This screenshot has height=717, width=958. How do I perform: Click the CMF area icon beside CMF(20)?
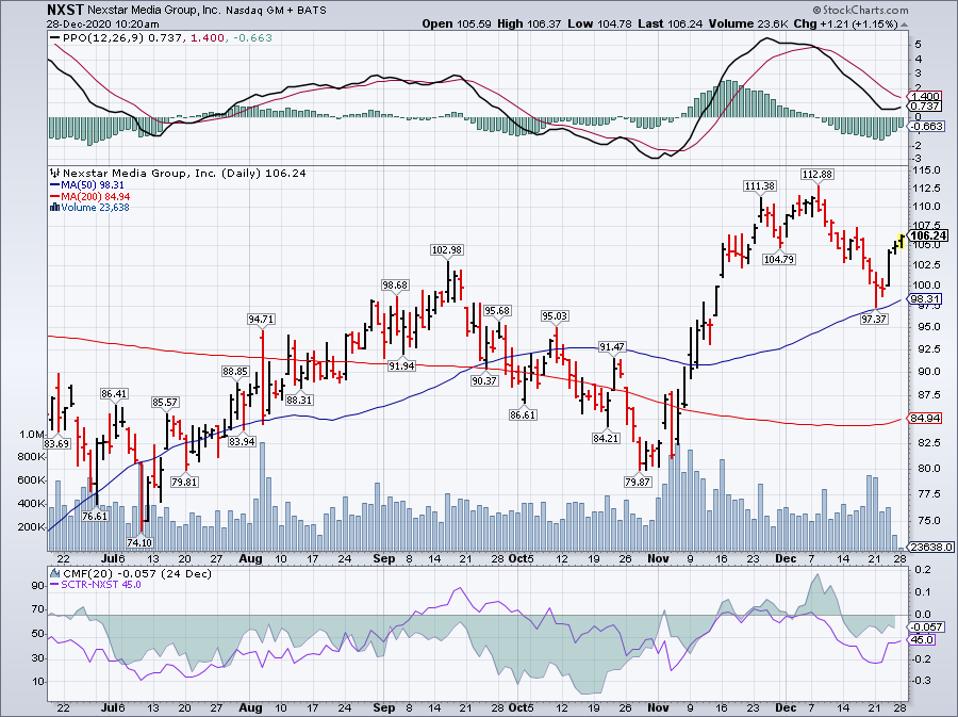point(56,573)
